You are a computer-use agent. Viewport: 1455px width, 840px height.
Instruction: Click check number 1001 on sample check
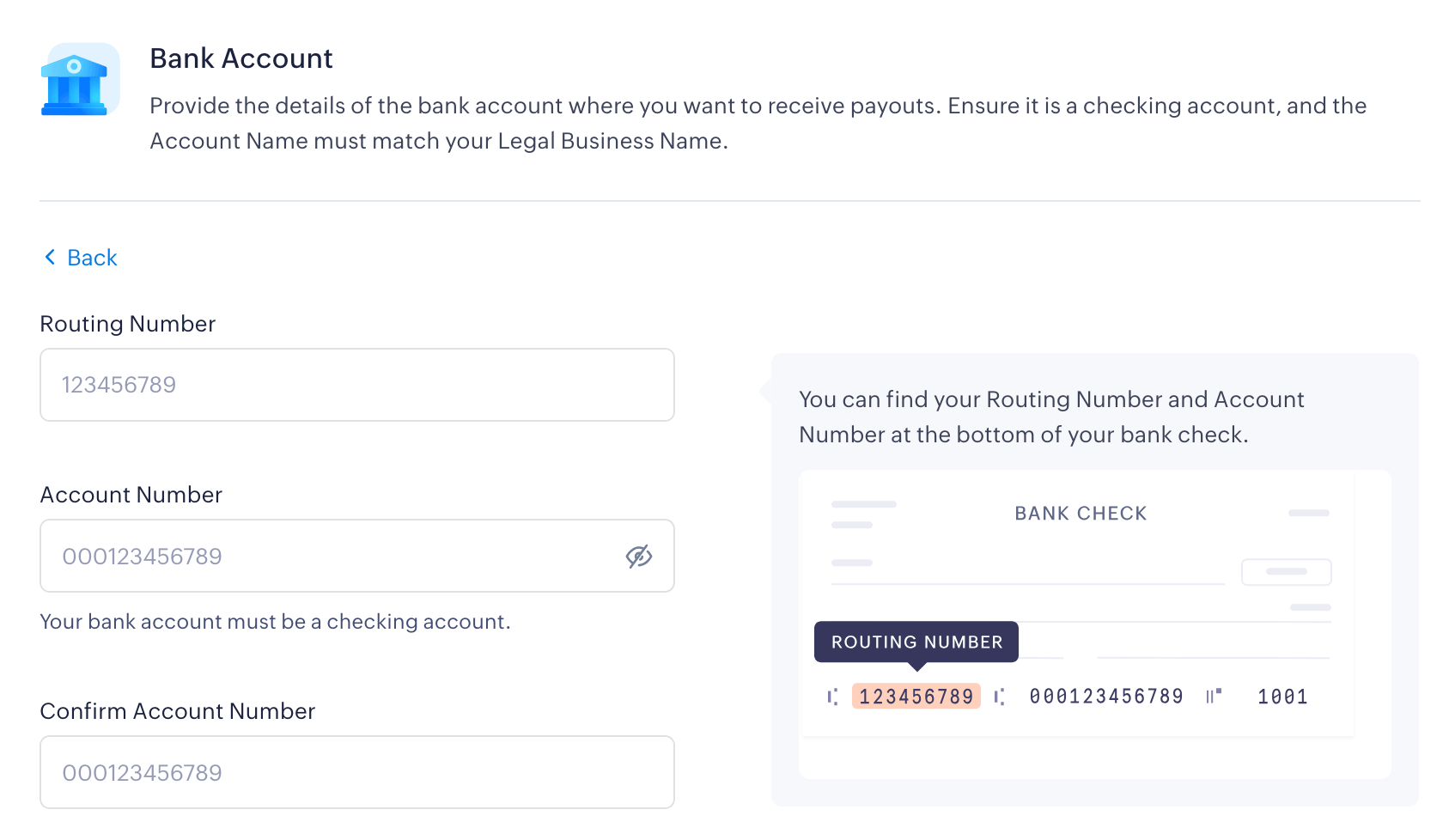click(x=1282, y=697)
